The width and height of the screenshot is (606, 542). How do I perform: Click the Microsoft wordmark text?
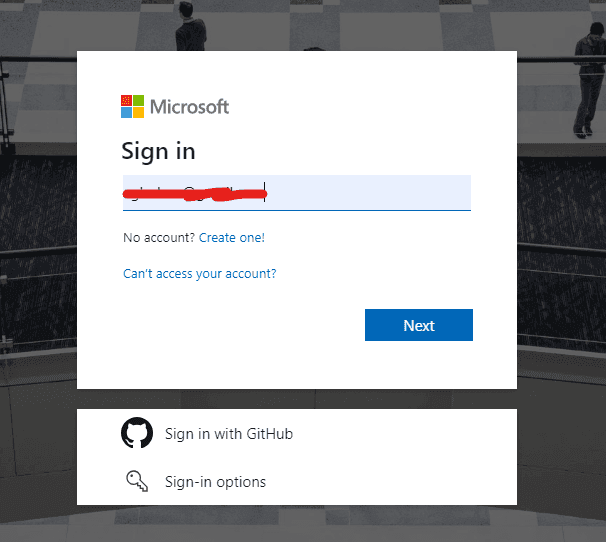[x=190, y=106]
